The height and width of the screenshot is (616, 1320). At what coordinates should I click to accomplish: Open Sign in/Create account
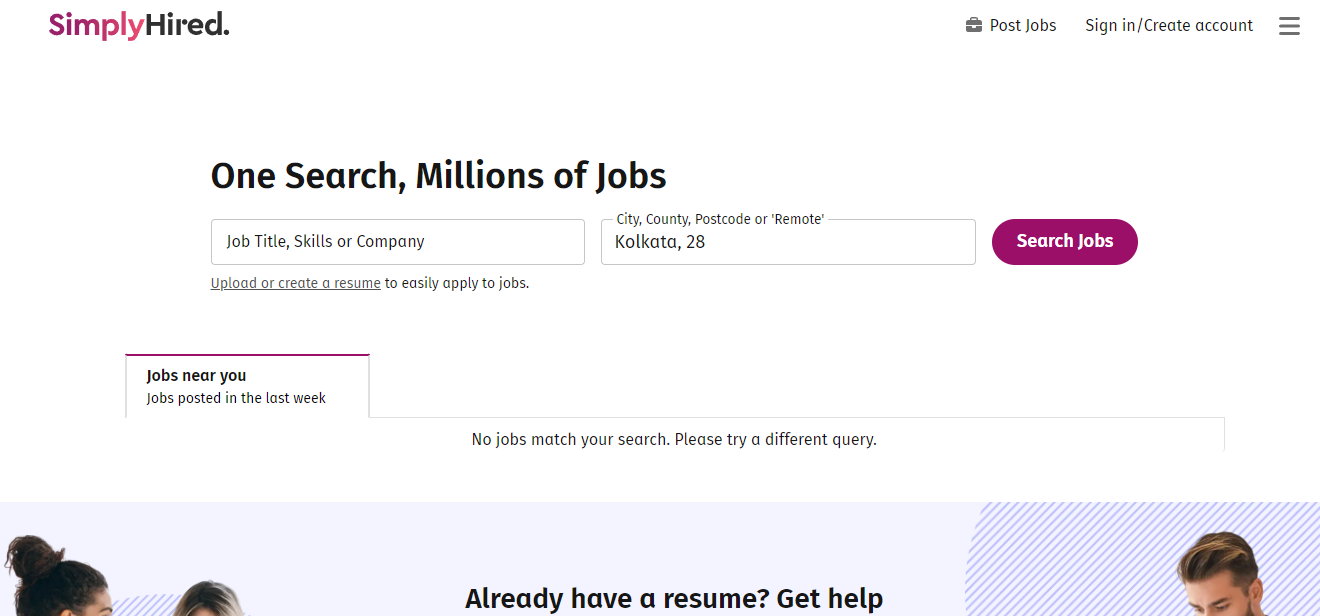pyautogui.click(x=1169, y=25)
